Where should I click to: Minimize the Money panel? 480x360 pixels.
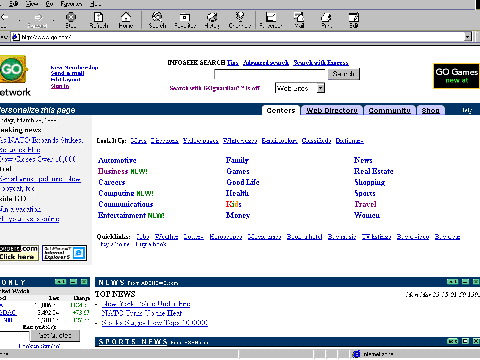click(74, 282)
